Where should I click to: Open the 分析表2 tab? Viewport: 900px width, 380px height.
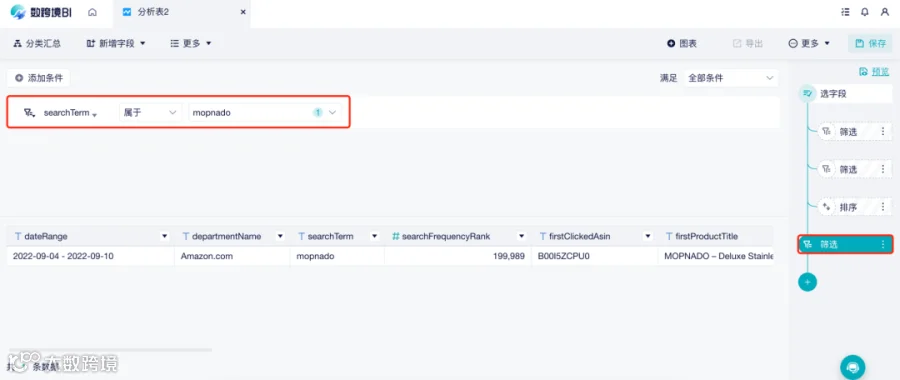[x=153, y=12]
